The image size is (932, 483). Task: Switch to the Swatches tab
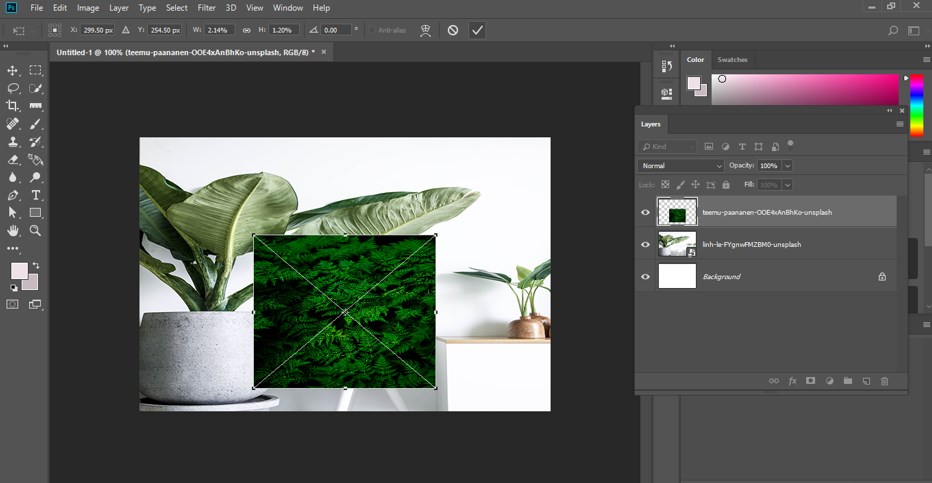point(732,60)
